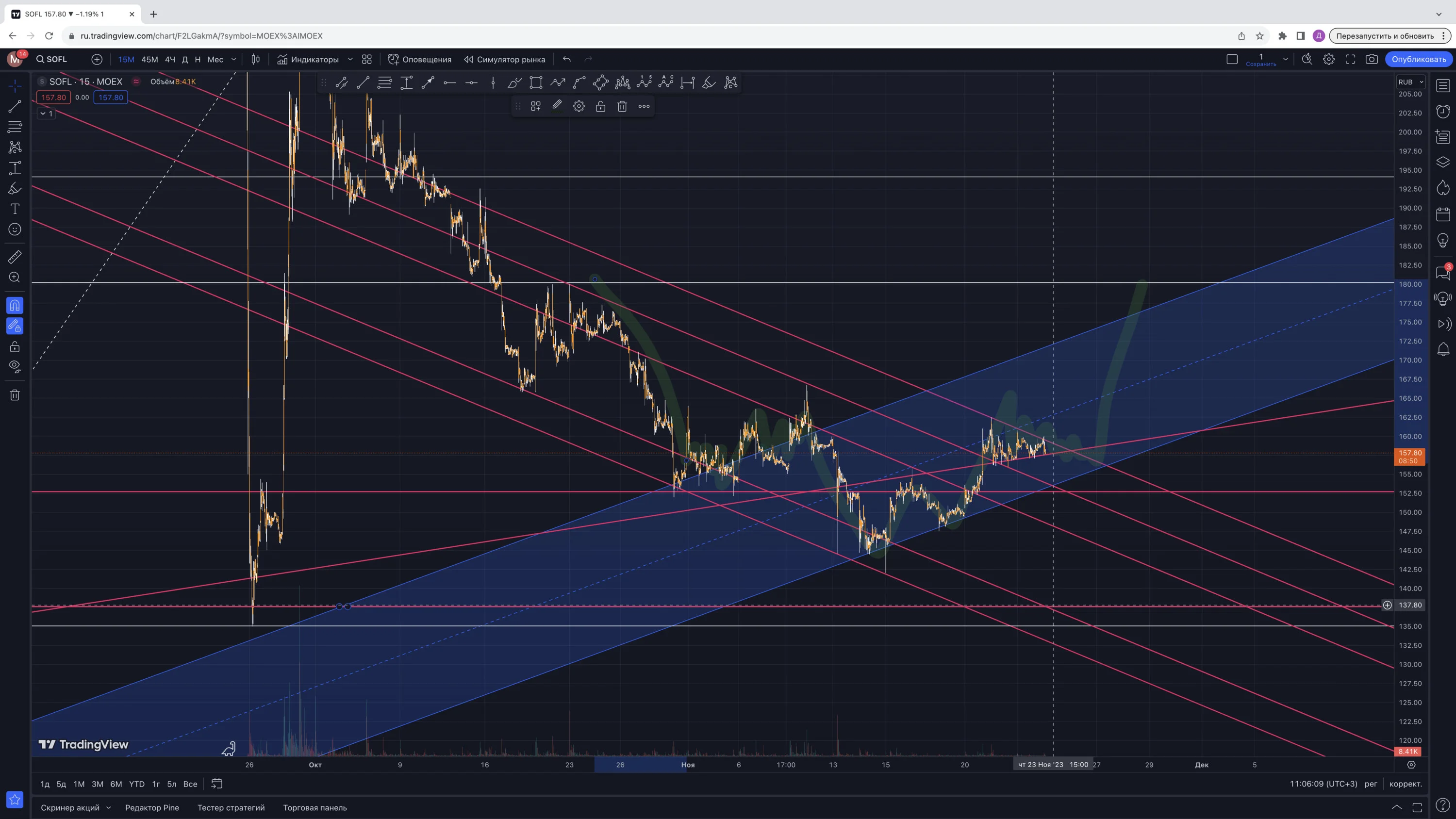Toggle stay in drawing mode
1456x819 pixels.
(x=15, y=326)
